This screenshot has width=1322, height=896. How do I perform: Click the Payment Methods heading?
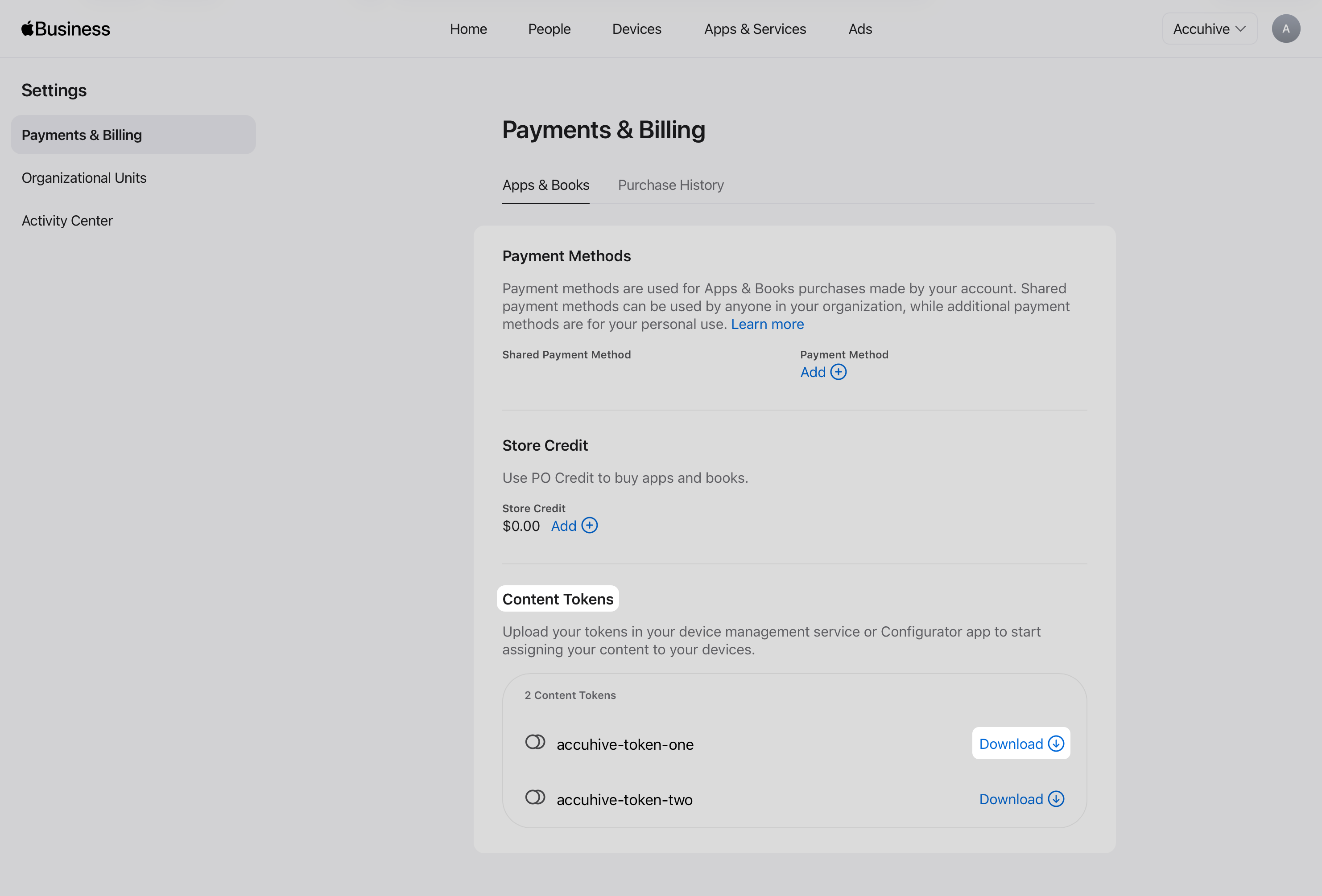[x=566, y=256]
